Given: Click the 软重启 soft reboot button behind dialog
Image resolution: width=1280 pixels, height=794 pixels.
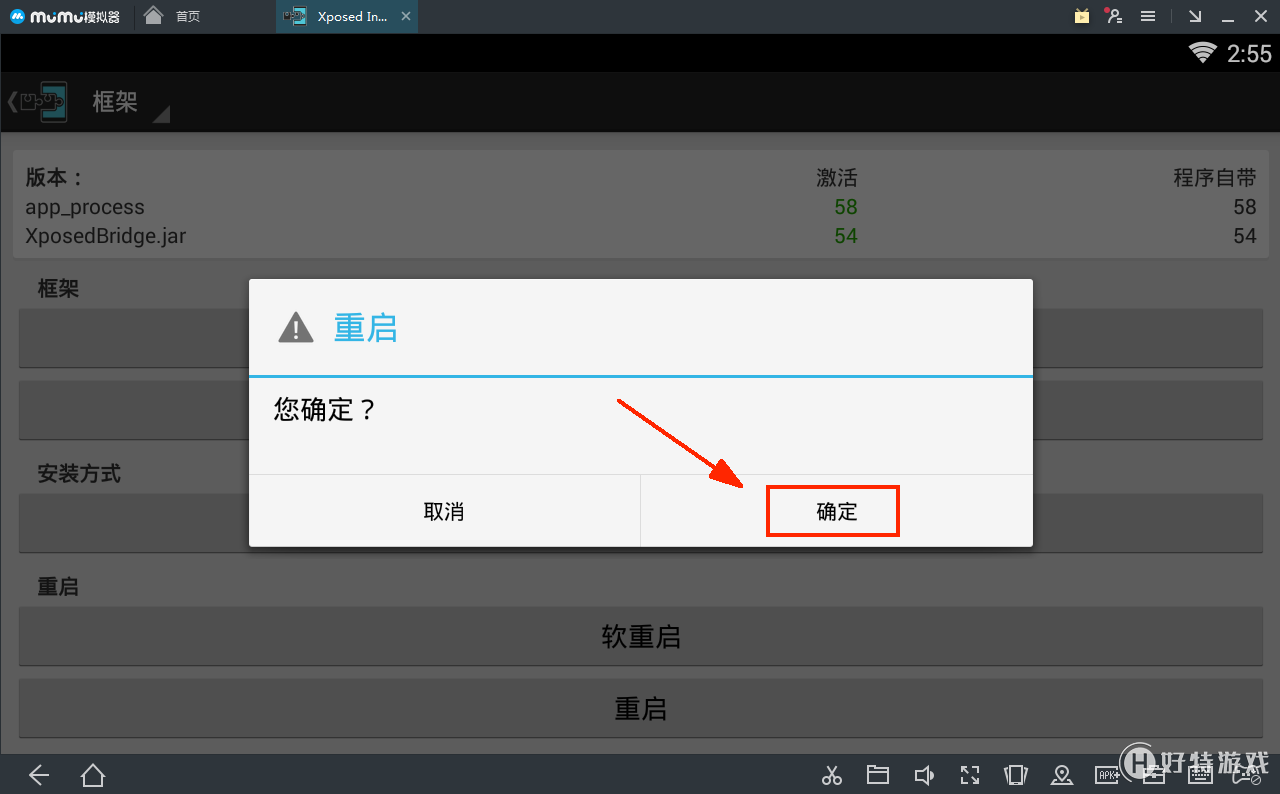Looking at the screenshot, I should tap(641, 637).
